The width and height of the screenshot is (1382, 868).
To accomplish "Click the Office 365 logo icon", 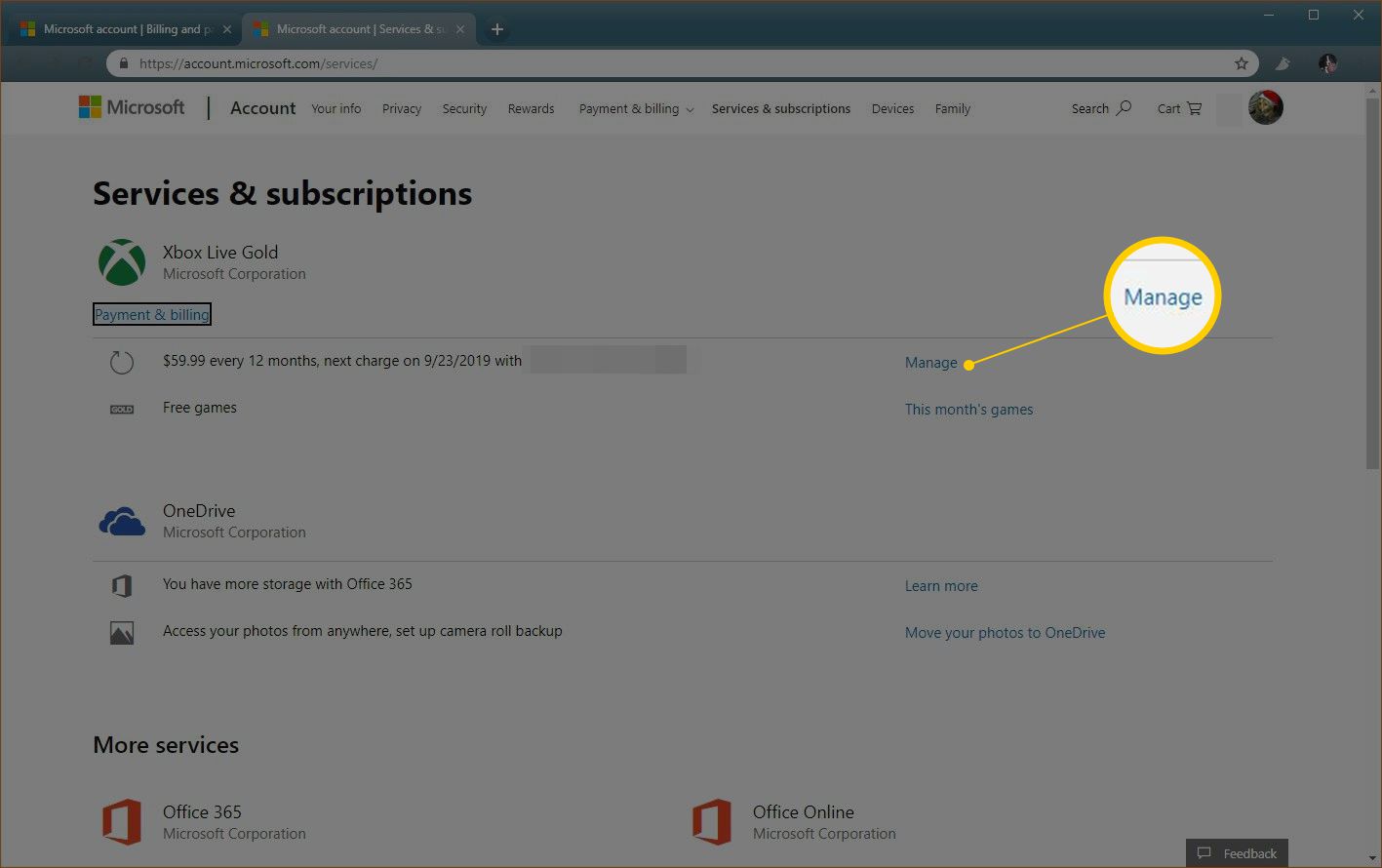I will coord(122,822).
